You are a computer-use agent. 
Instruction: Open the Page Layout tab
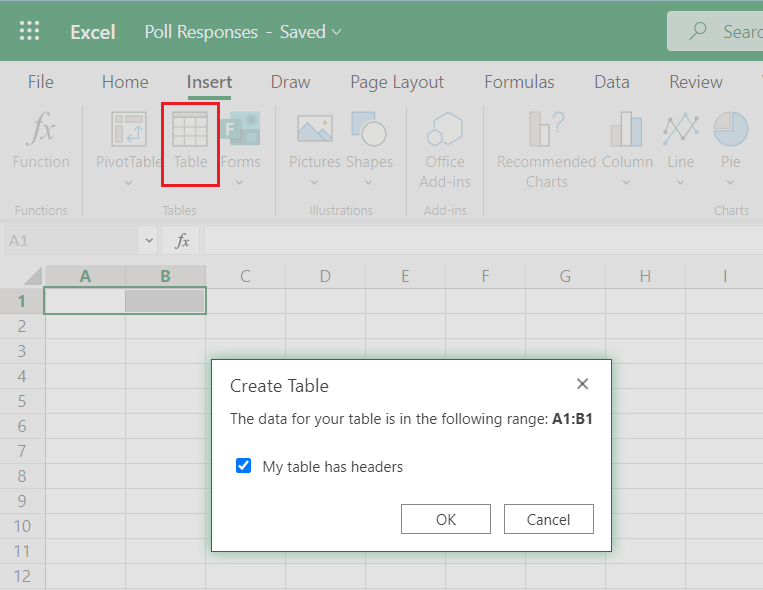pos(397,82)
